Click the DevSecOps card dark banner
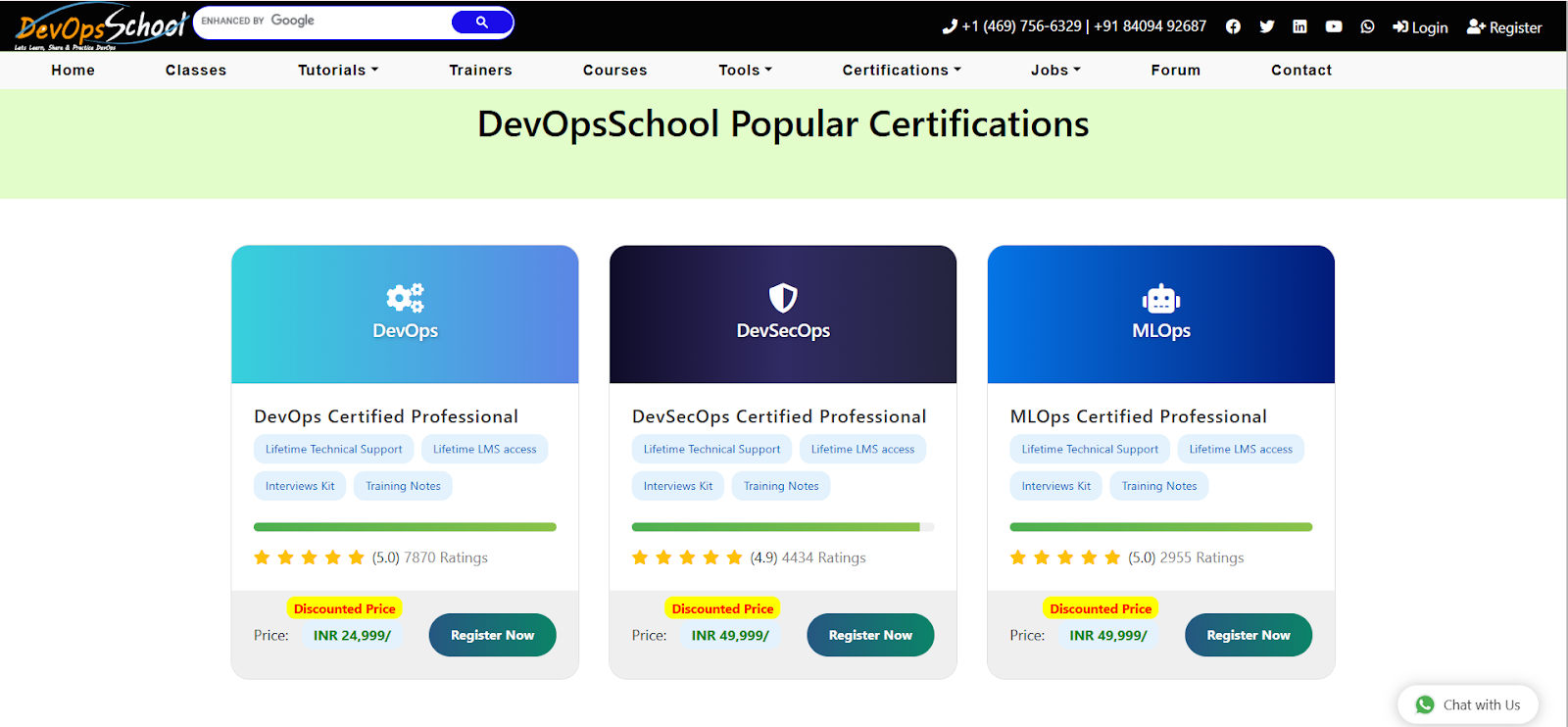The height and width of the screenshot is (727, 1568). pos(783,314)
